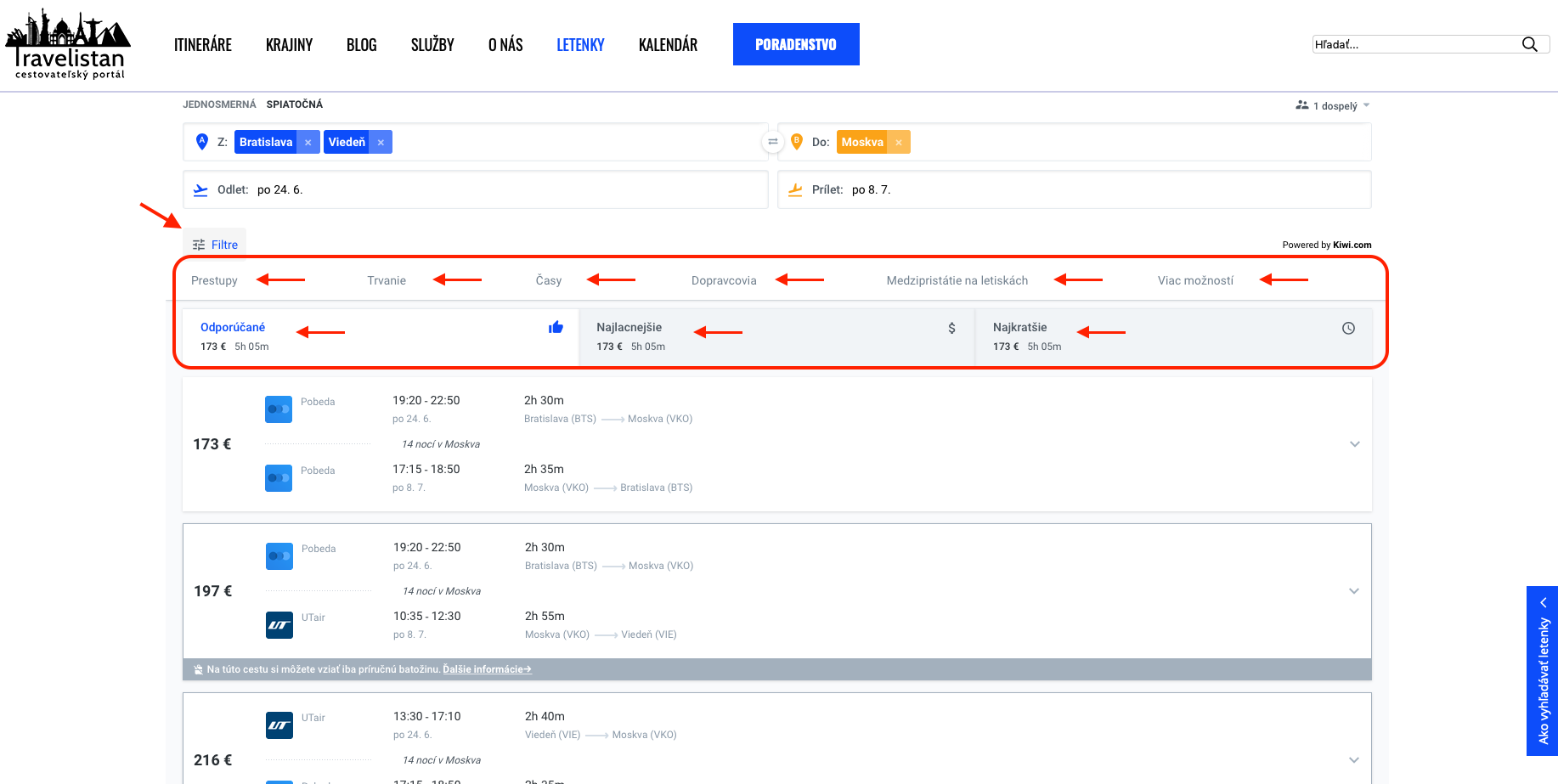Click the UTair logo in the 197 € result
Viewport: 1558px width, 784px height.
279,625
